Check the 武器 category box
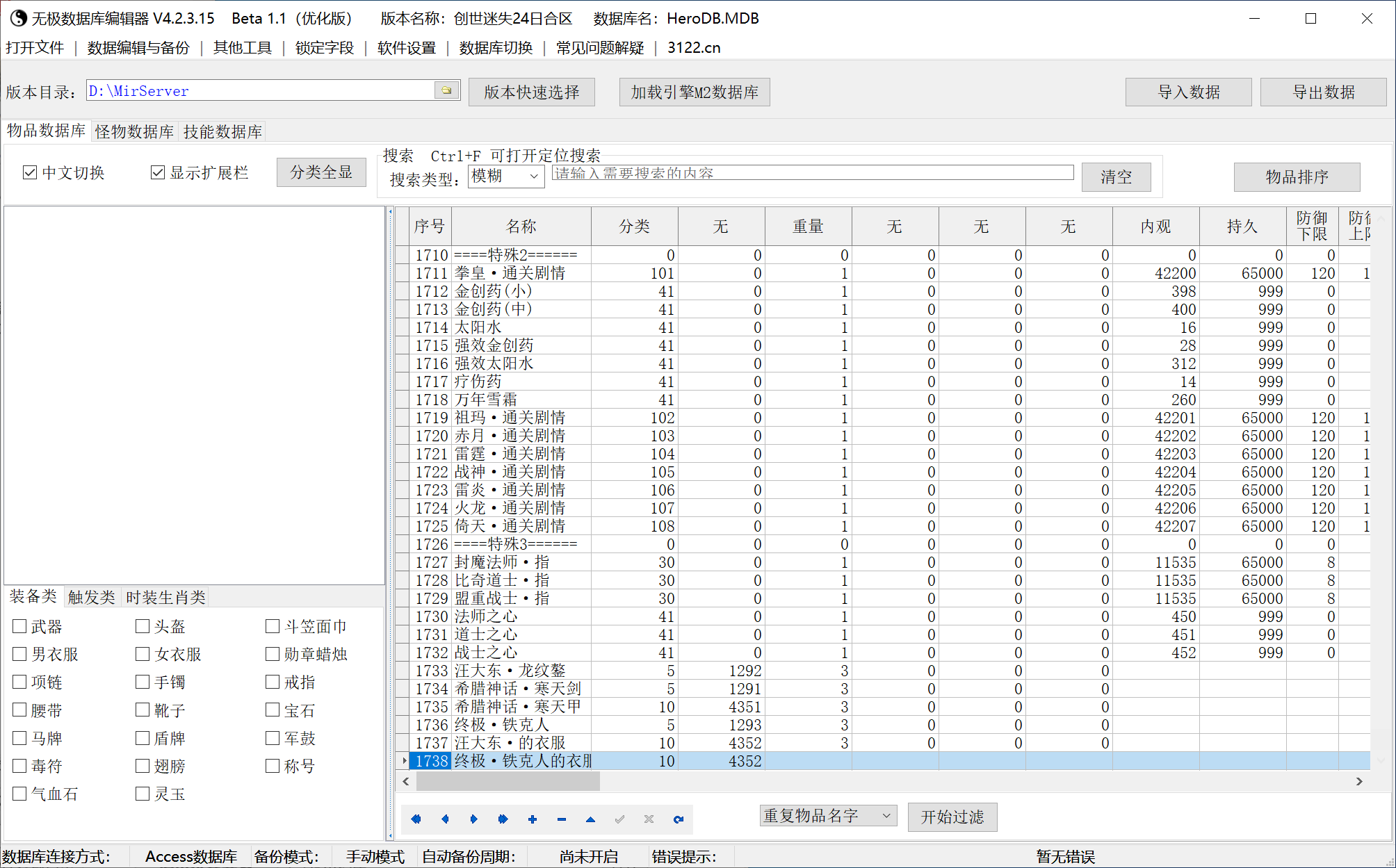Image resolution: width=1396 pixels, height=868 pixels. (19, 626)
